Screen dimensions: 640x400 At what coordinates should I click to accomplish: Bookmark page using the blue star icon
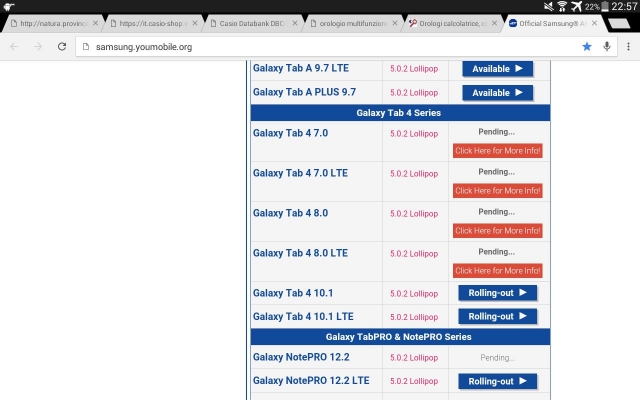coord(587,47)
